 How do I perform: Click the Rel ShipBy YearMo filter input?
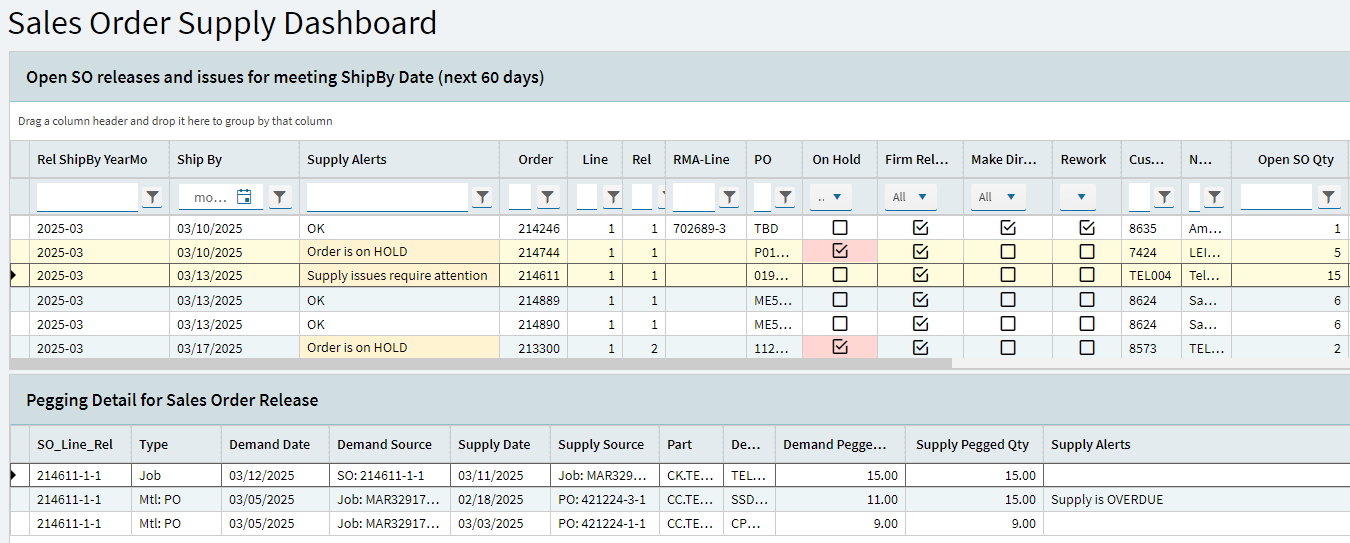[x=87, y=197]
